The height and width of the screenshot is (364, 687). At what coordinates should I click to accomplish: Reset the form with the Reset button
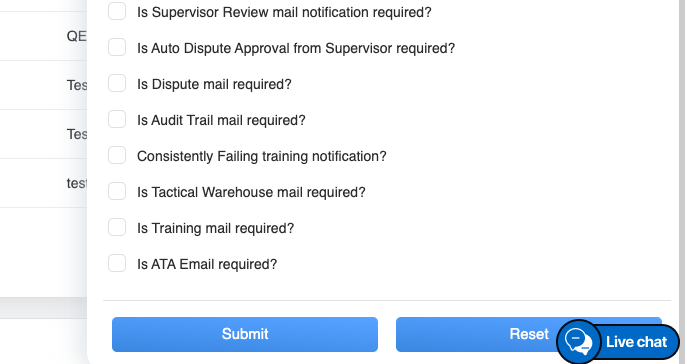click(529, 334)
